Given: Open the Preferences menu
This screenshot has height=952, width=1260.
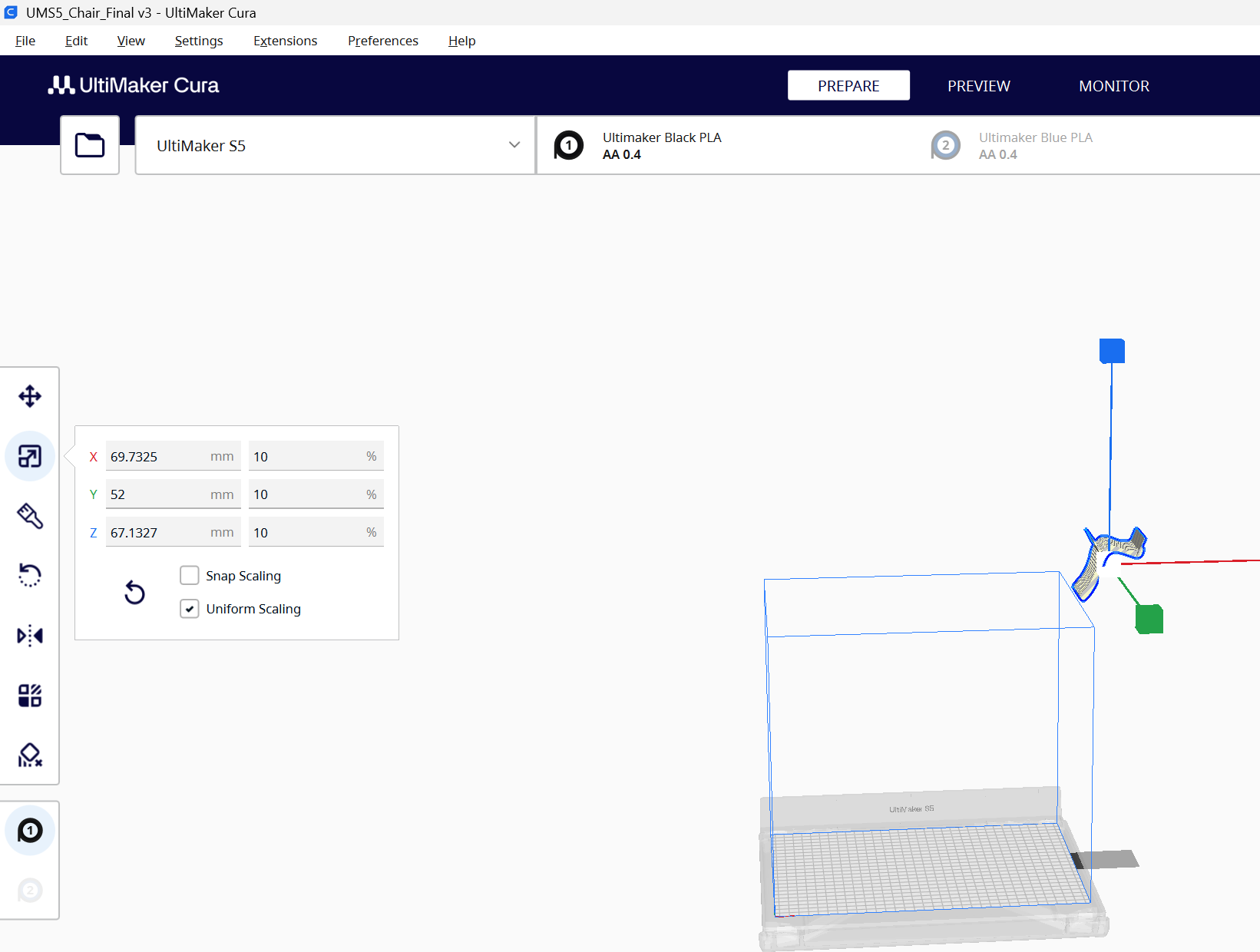Looking at the screenshot, I should (383, 41).
